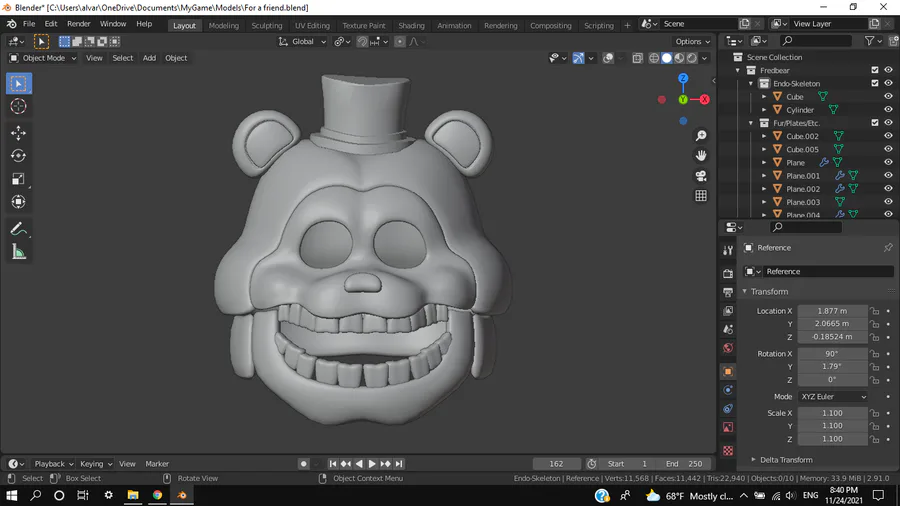This screenshot has width=900, height=506.
Task: Switch to rendered viewport shading
Action: tap(692, 58)
